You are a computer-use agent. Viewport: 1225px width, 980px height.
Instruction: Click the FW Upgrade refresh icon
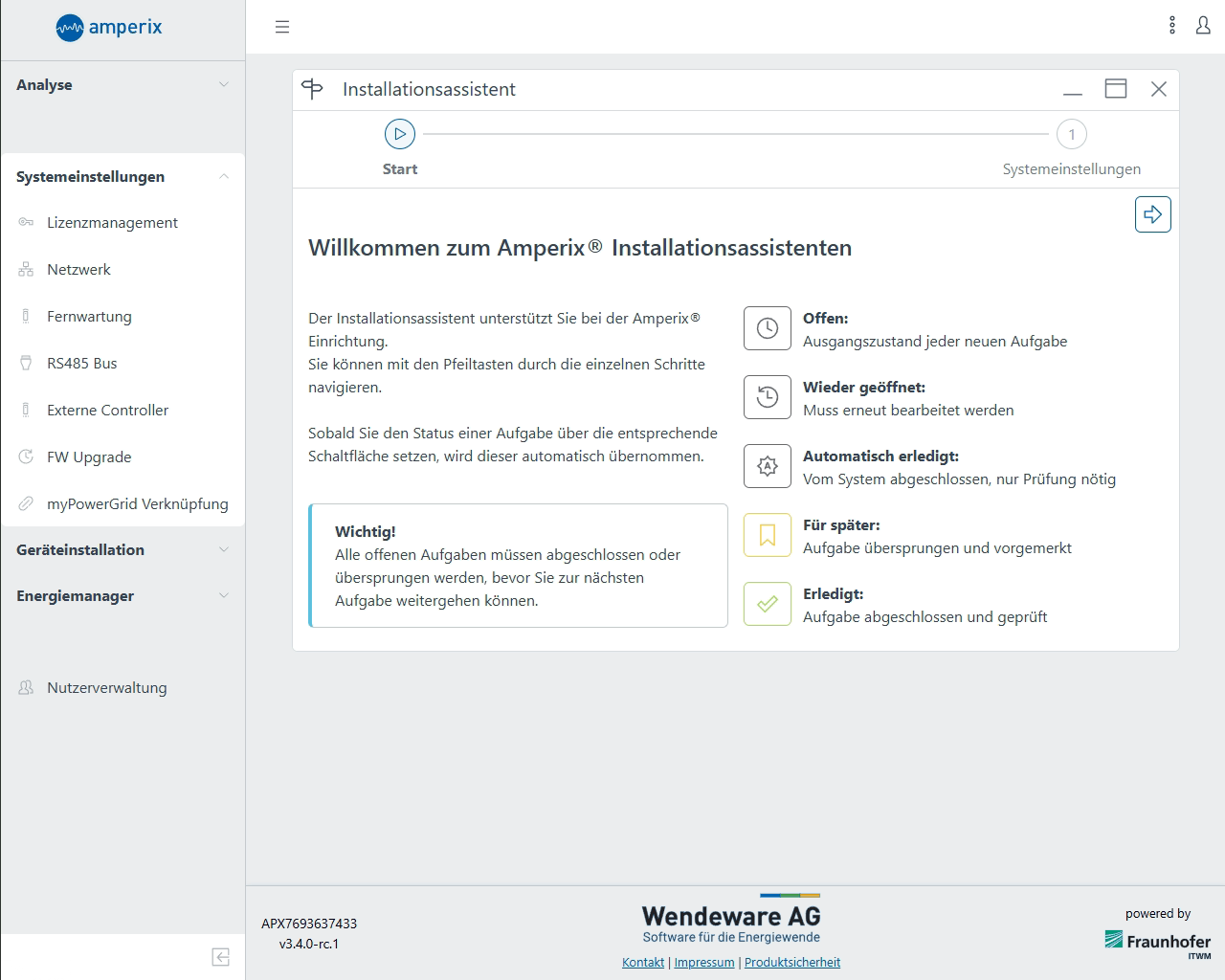click(26, 457)
